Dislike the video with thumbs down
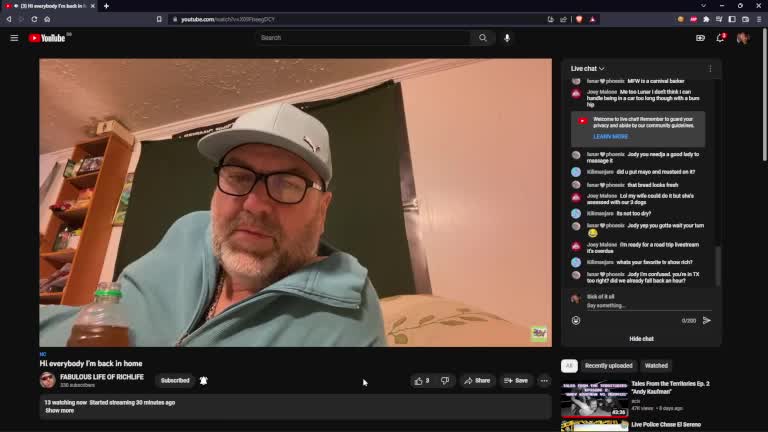 [x=445, y=381]
